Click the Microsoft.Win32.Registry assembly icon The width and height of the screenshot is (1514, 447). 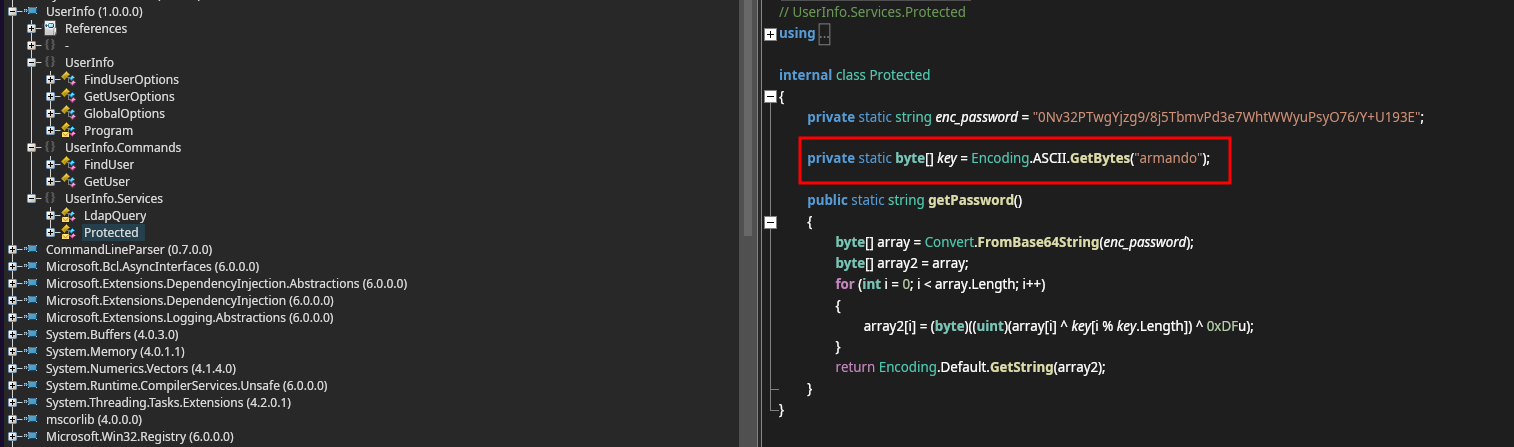31,436
